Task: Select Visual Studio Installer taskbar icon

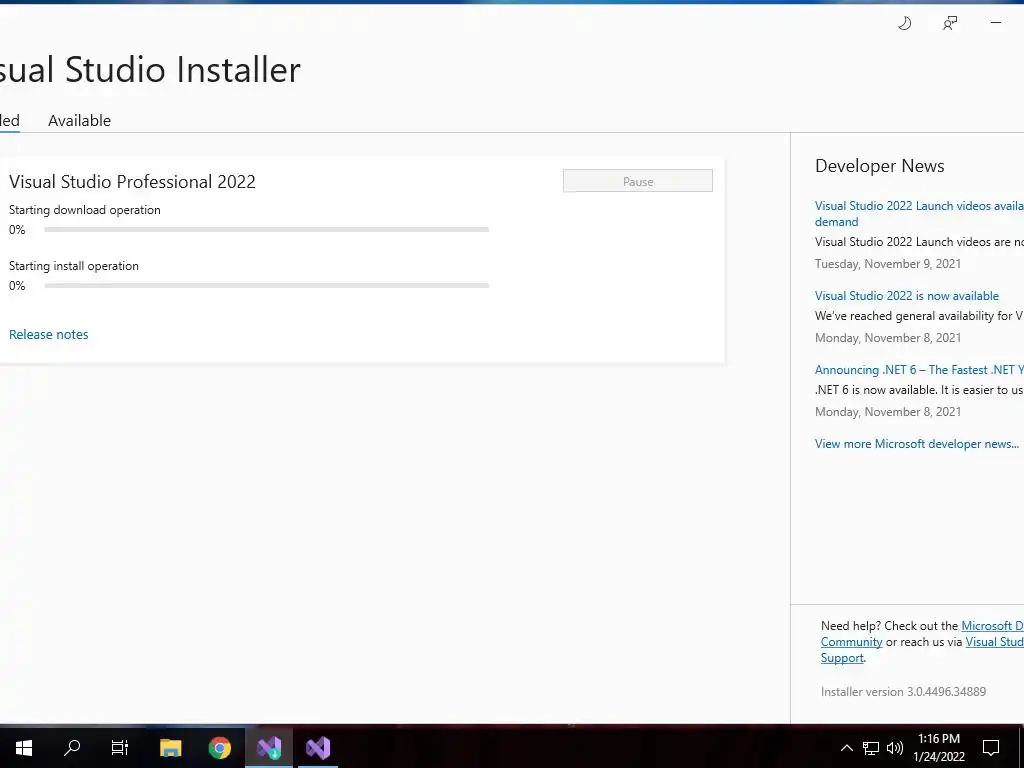Action: point(269,747)
